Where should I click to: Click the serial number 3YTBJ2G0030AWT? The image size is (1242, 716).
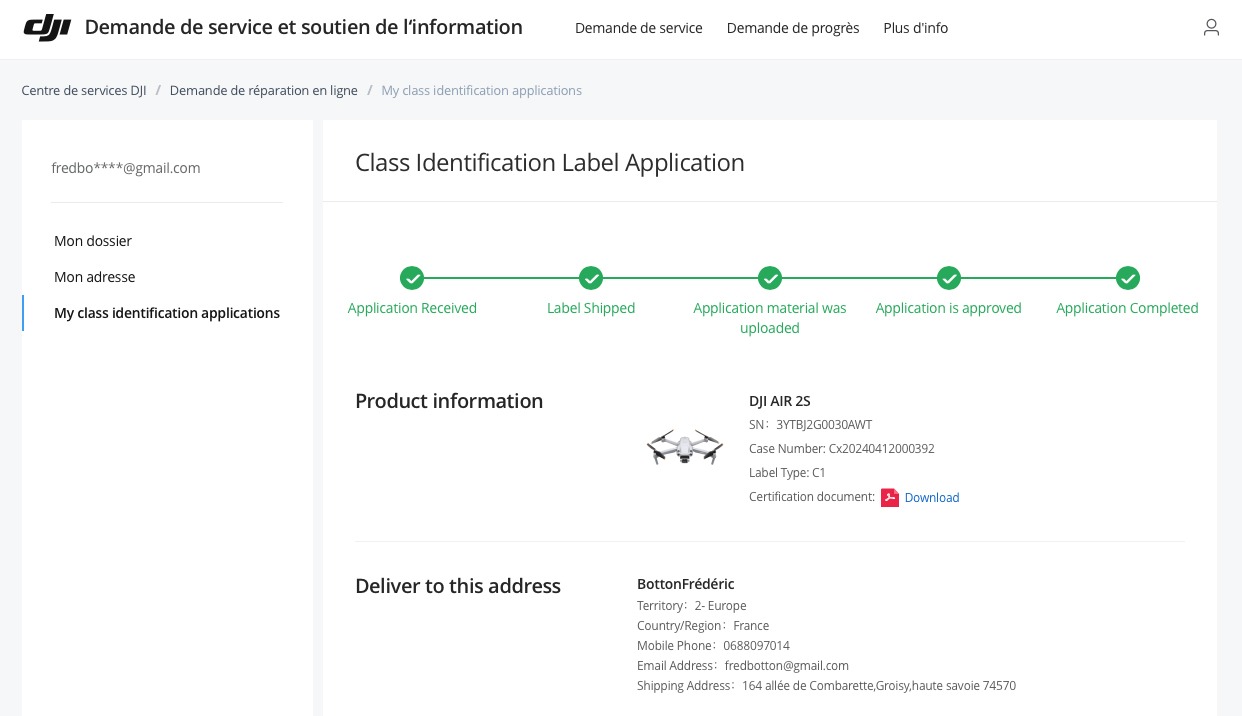(x=824, y=425)
